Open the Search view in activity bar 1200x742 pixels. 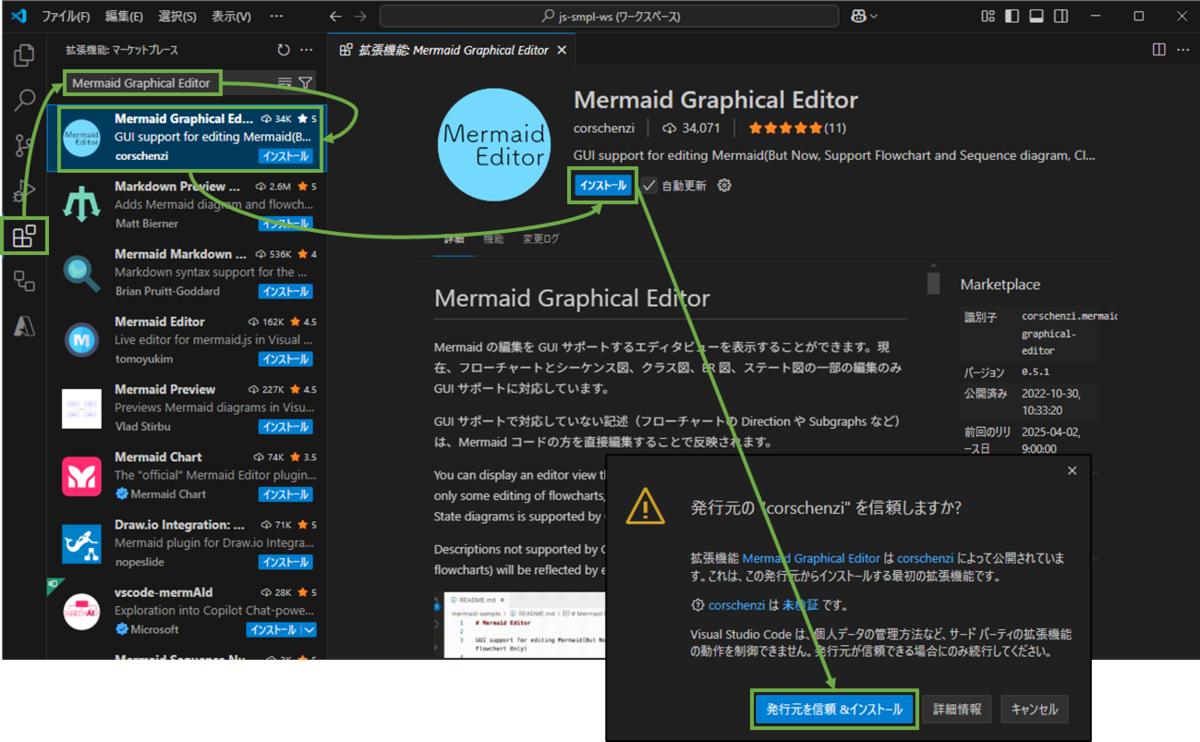(24, 100)
